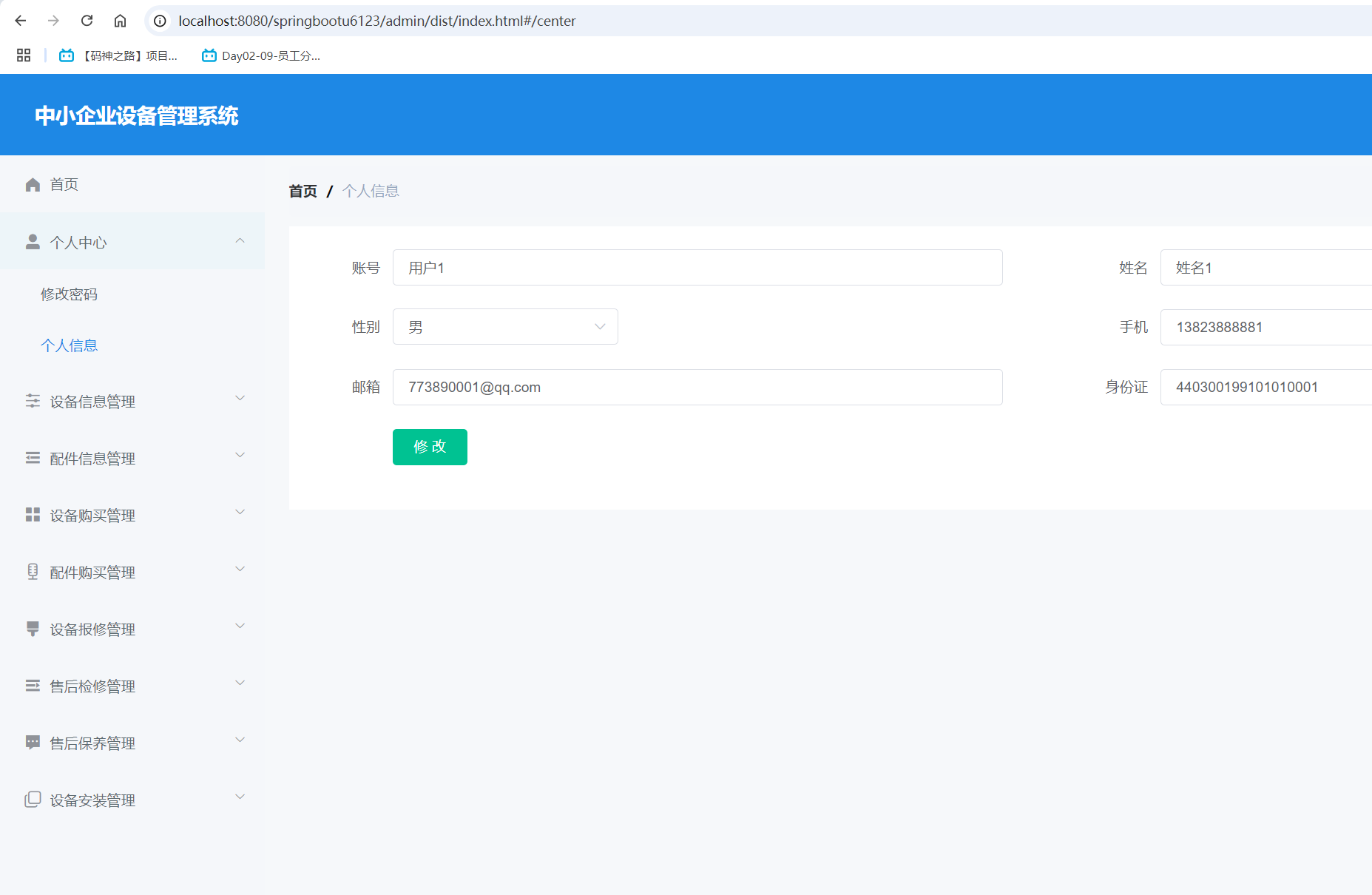Click the sliders icon beside 设备信息管理

(x=33, y=401)
